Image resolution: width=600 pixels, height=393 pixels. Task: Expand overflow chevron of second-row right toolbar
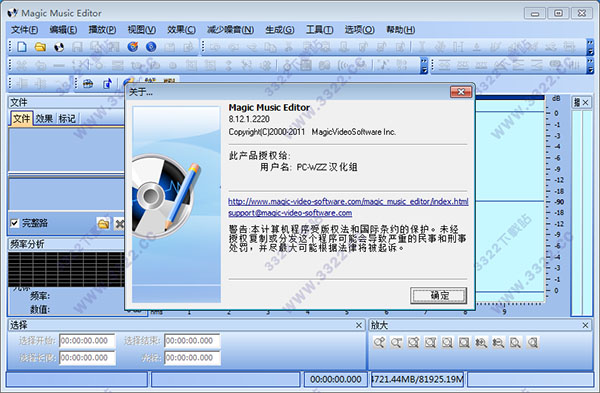tap(590, 65)
